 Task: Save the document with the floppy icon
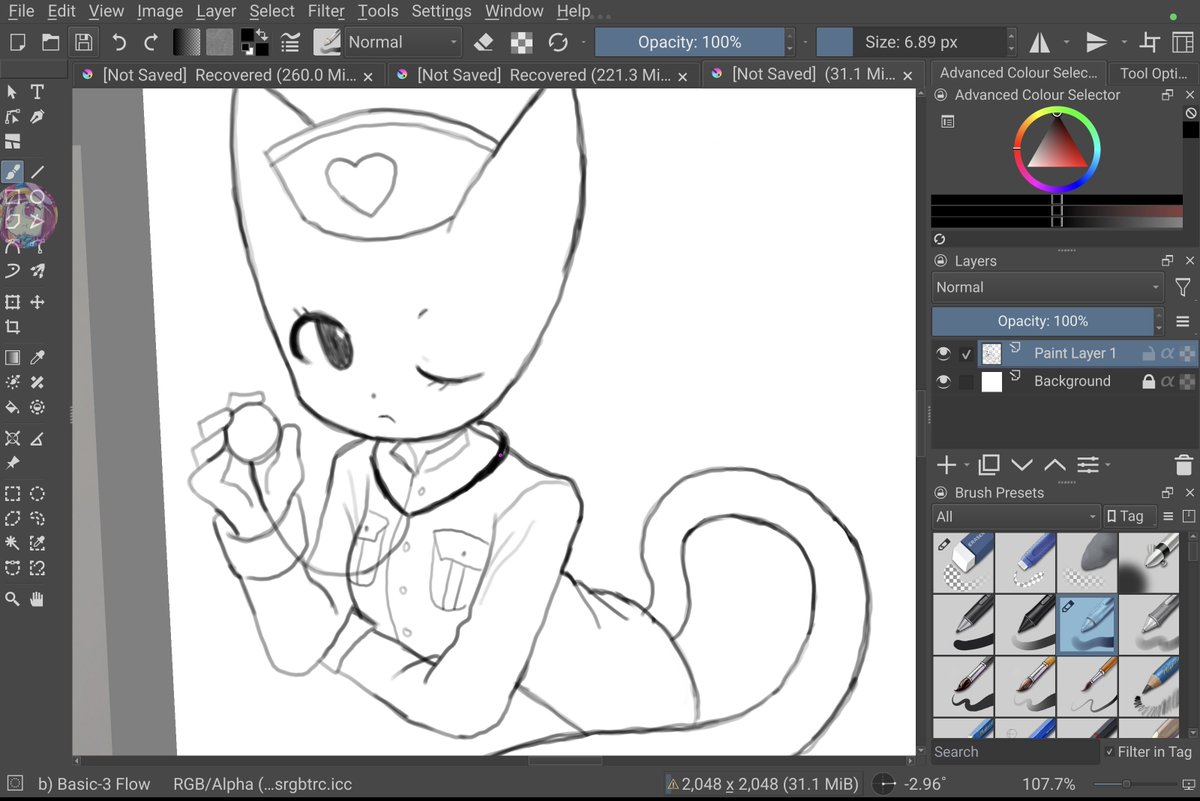click(x=84, y=42)
